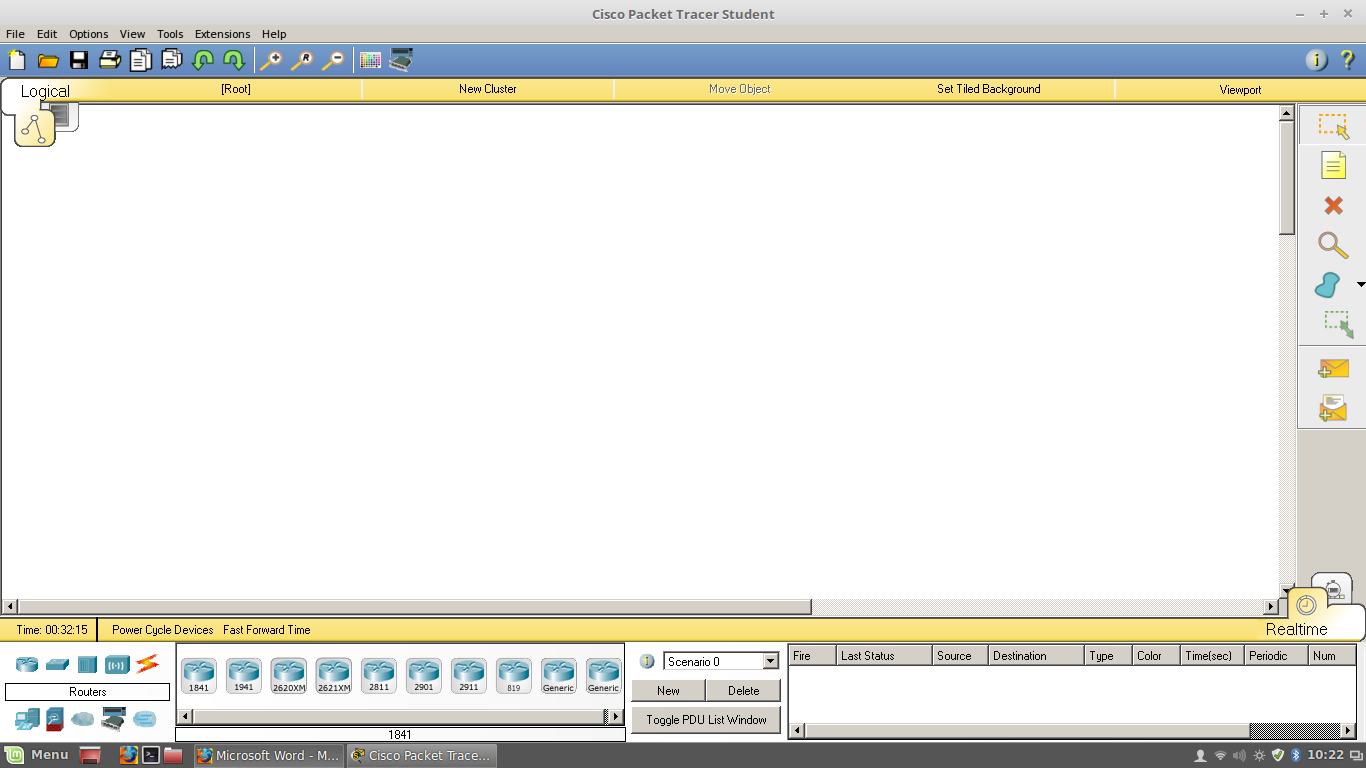Expand the shape tool dropdown arrow
Viewport: 1366px width, 768px height.
[x=1359, y=284]
